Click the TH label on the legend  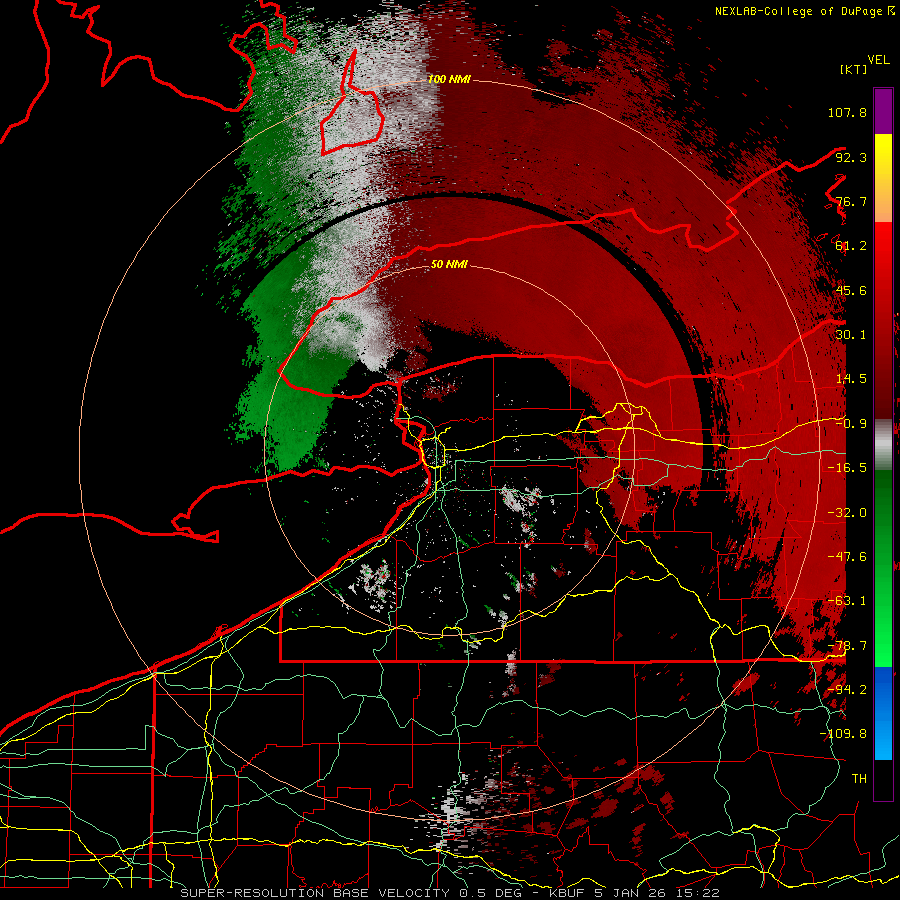pos(859,779)
